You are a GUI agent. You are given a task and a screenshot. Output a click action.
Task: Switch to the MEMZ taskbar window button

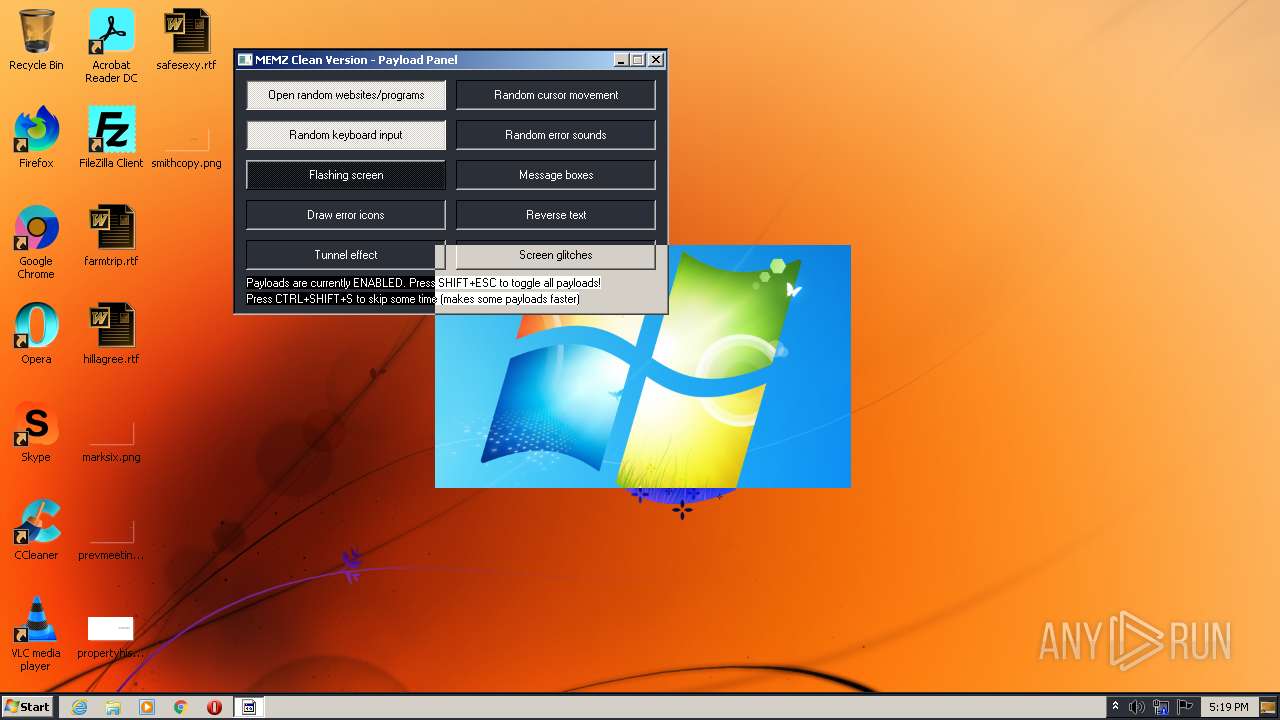[x=249, y=707]
